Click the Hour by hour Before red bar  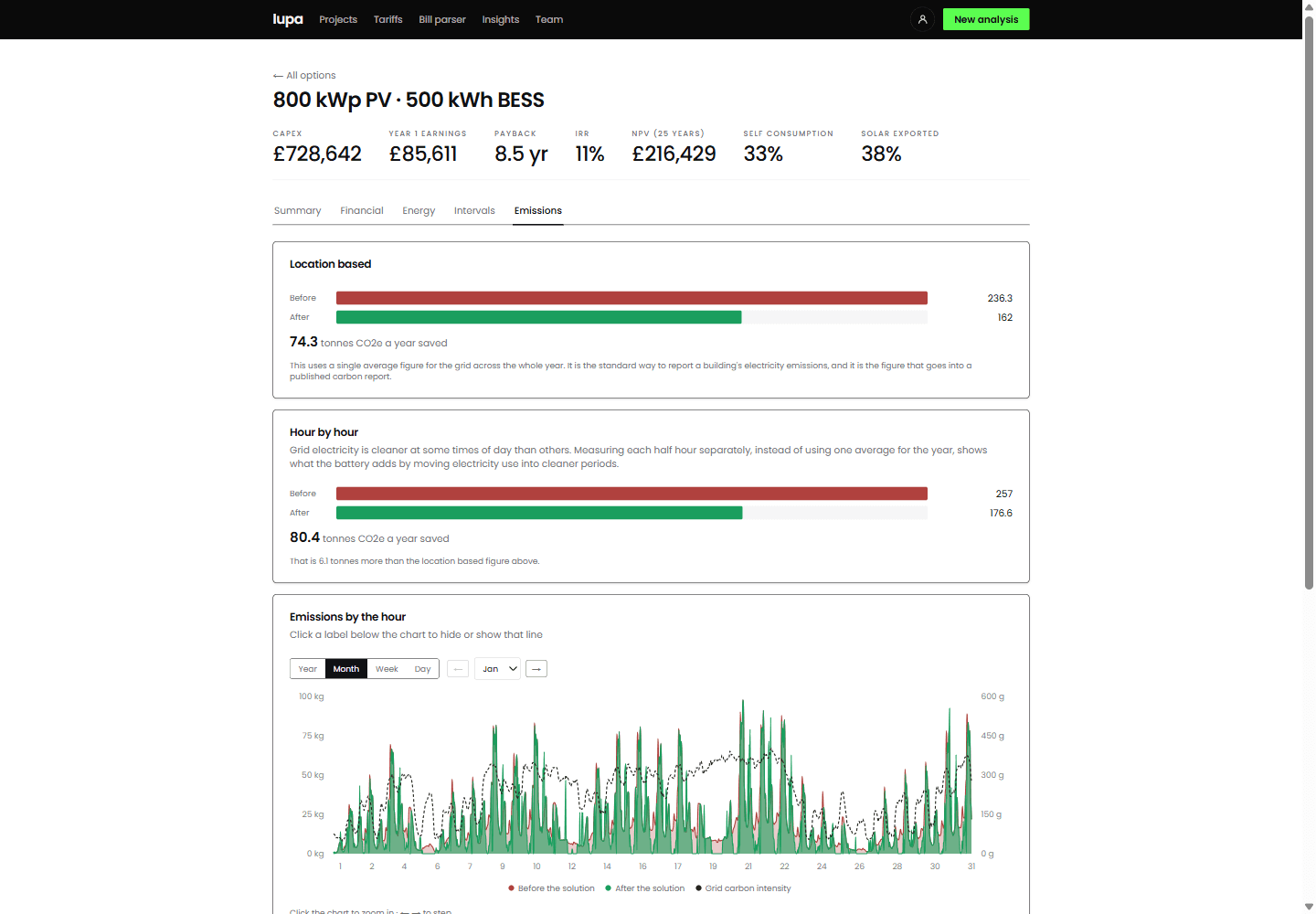click(x=631, y=494)
